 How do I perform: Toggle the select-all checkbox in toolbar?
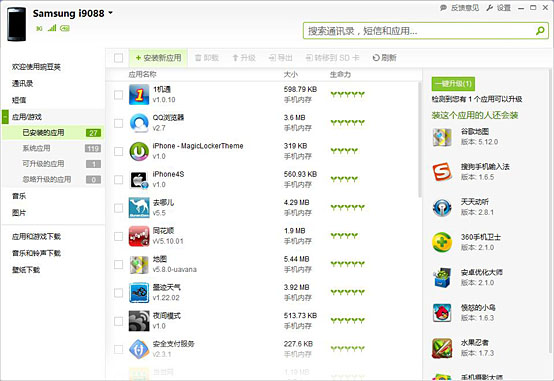point(118,58)
